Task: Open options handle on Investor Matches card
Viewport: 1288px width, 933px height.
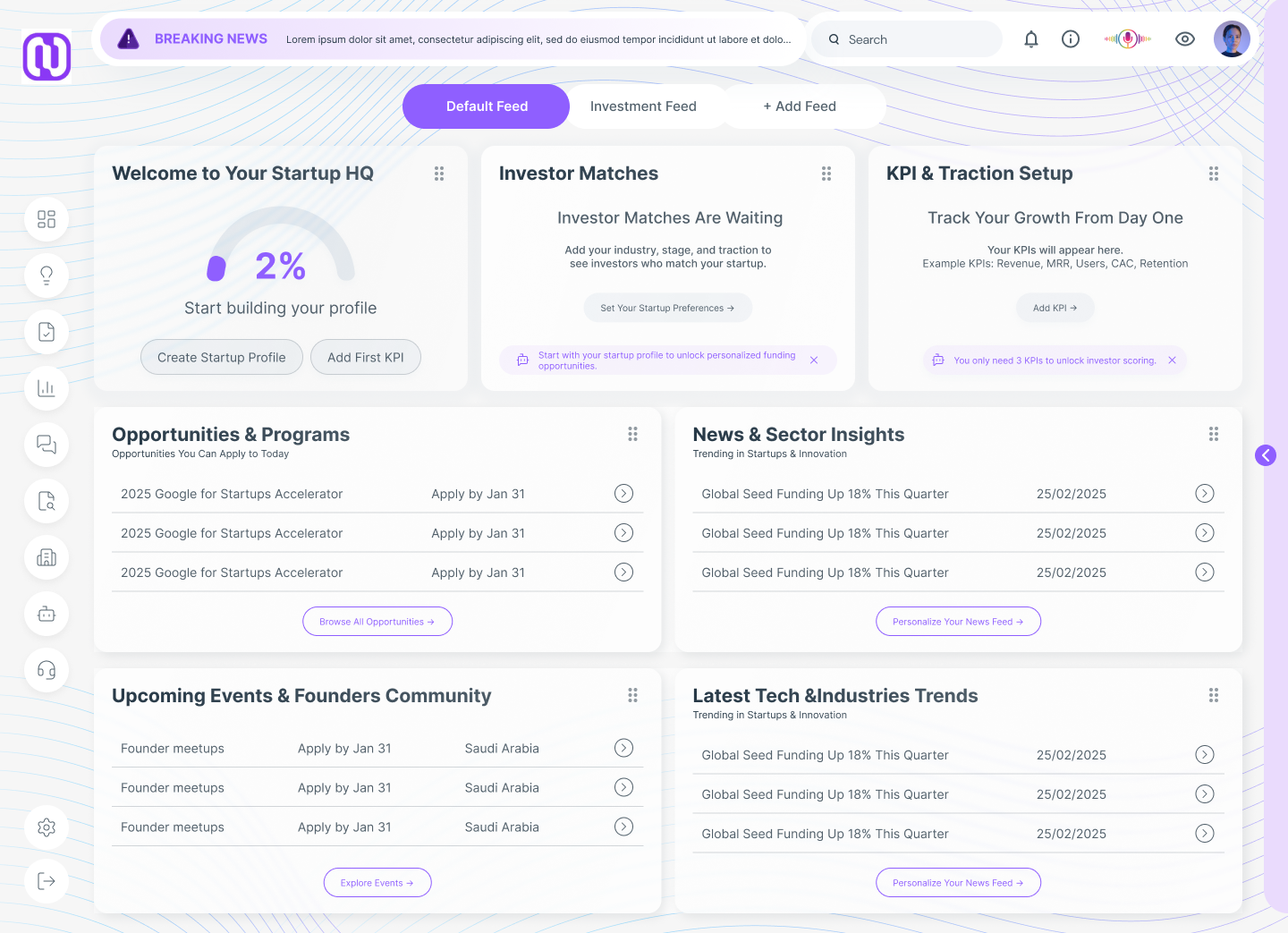Action: pyautogui.click(x=826, y=174)
